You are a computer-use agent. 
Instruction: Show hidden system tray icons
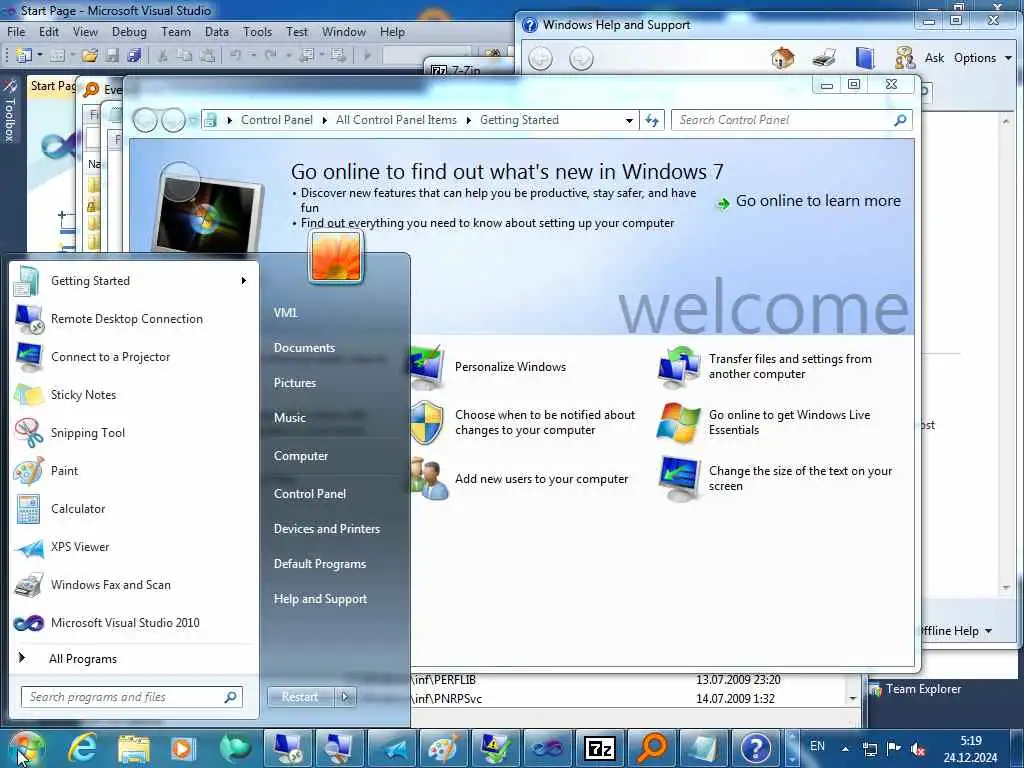click(845, 749)
